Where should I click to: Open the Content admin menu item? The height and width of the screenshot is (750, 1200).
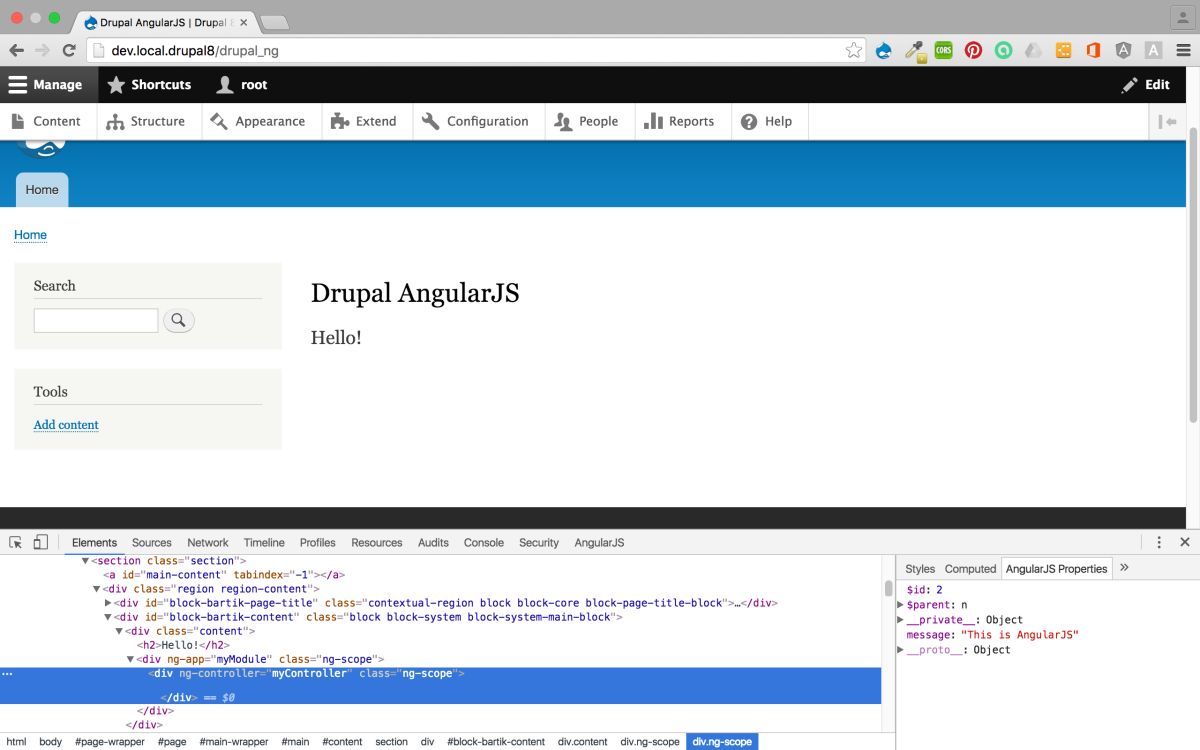(46, 121)
